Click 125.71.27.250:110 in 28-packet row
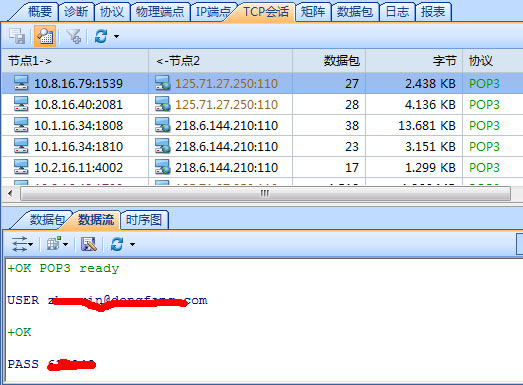The height and width of the screenshot is (385, 523). click(226, 104)
